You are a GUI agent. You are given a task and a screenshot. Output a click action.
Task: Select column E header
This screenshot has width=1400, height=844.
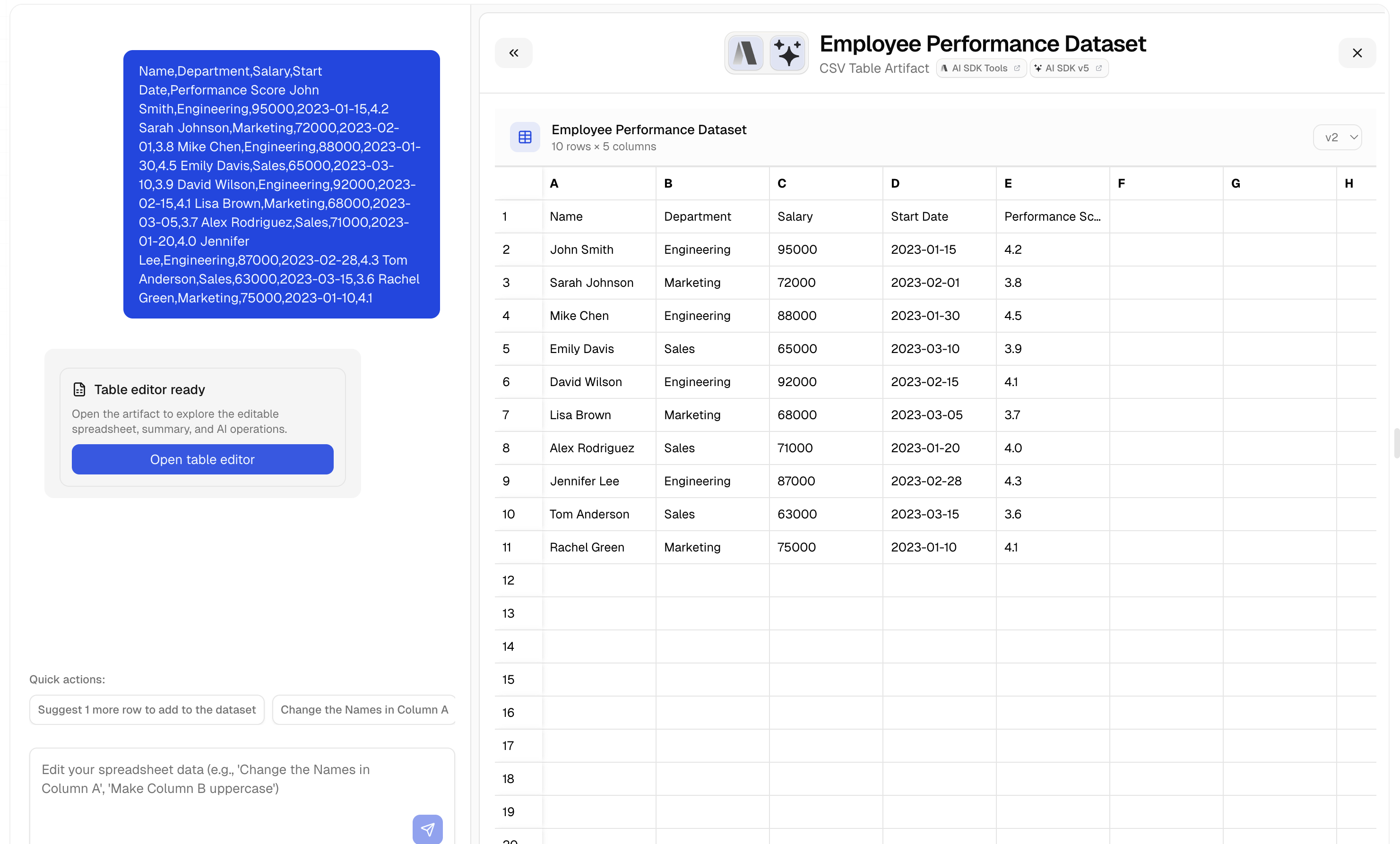coord(1052,183)
